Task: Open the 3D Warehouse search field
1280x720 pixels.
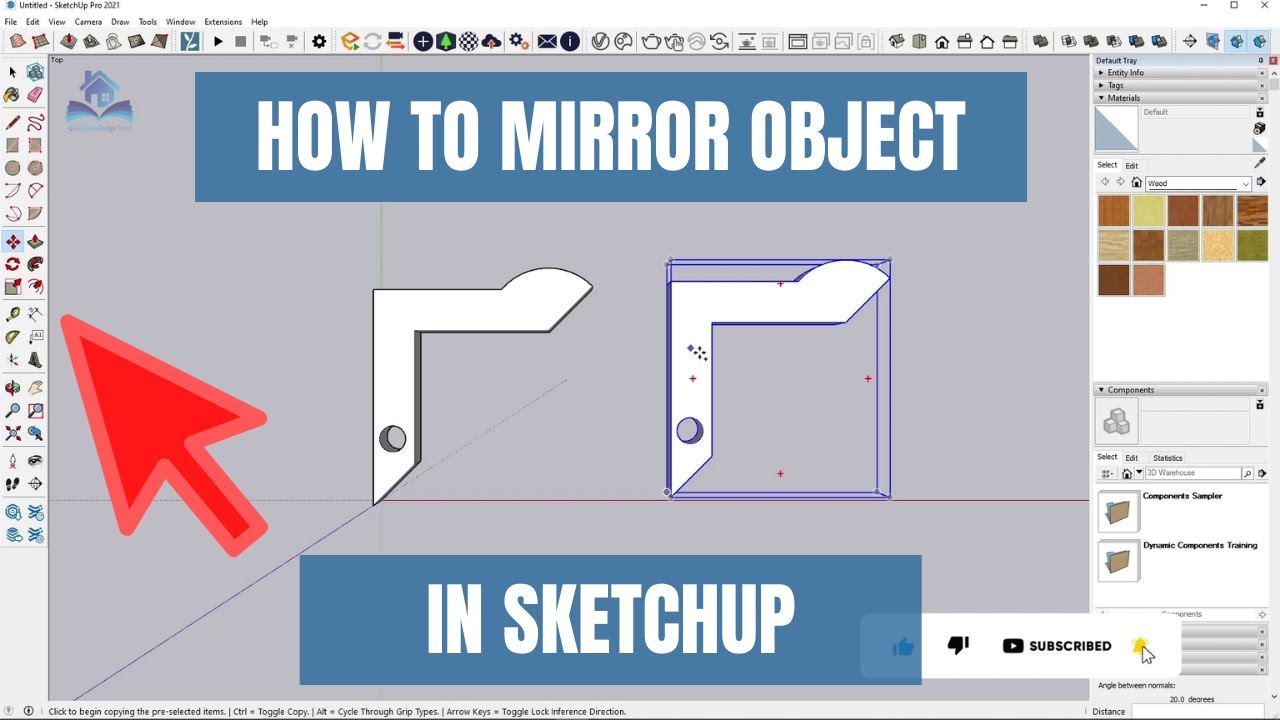Action: click(1193, 473)
